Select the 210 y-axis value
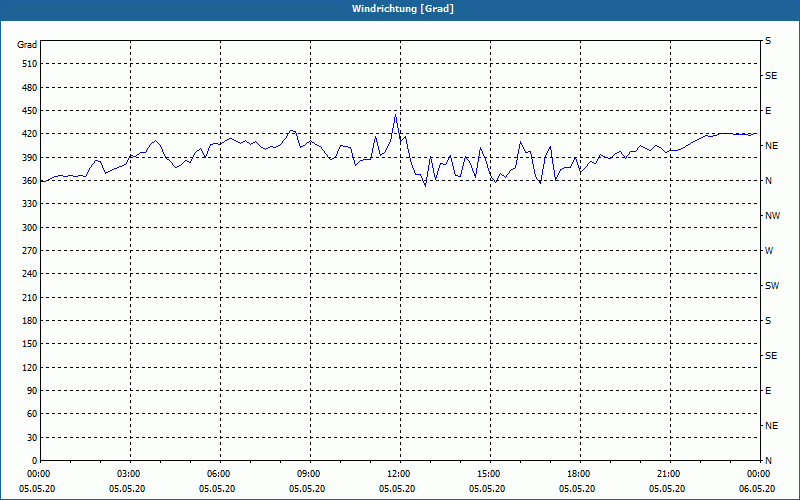Image resolution: width=800 pixels, height=500 pixels. [x=30, y=297]
